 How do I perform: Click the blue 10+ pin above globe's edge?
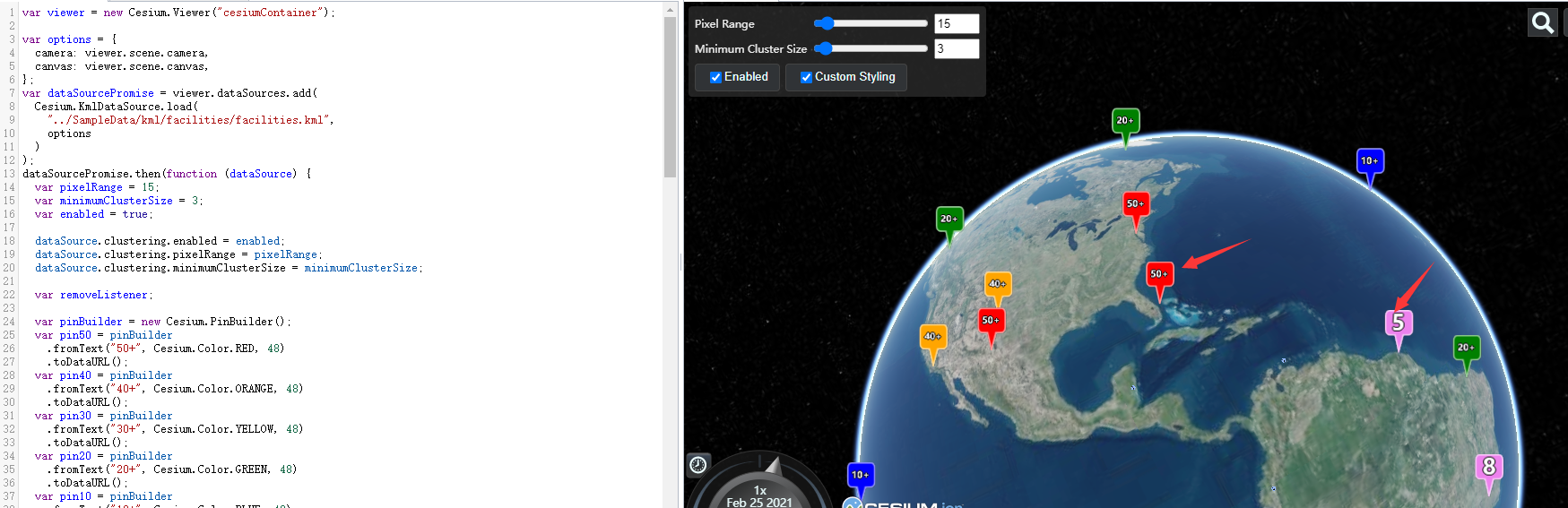tap(1369, 167)
